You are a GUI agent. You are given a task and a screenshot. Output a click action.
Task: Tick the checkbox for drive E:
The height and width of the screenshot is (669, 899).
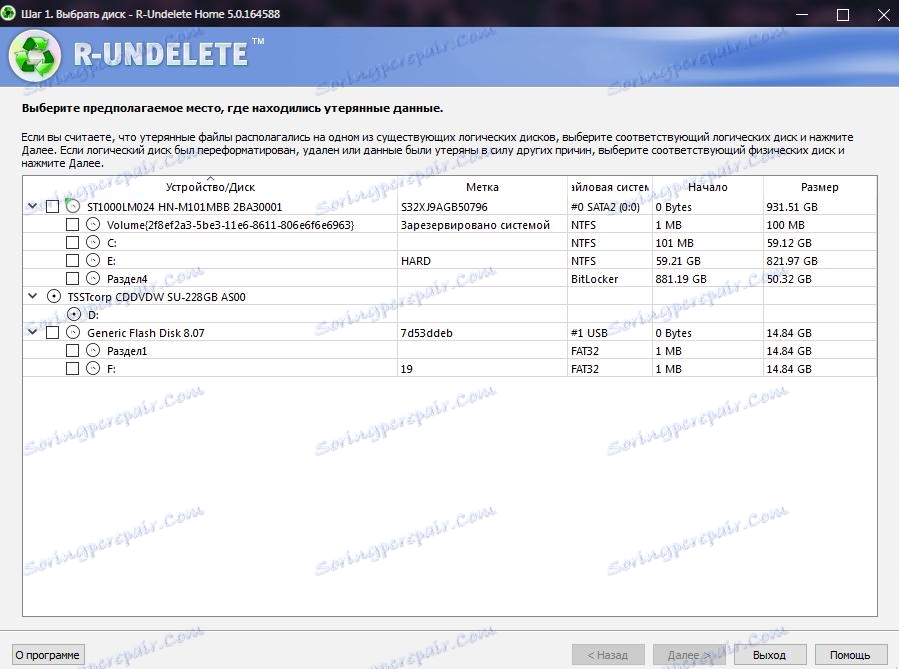click(x=72, y=260)
